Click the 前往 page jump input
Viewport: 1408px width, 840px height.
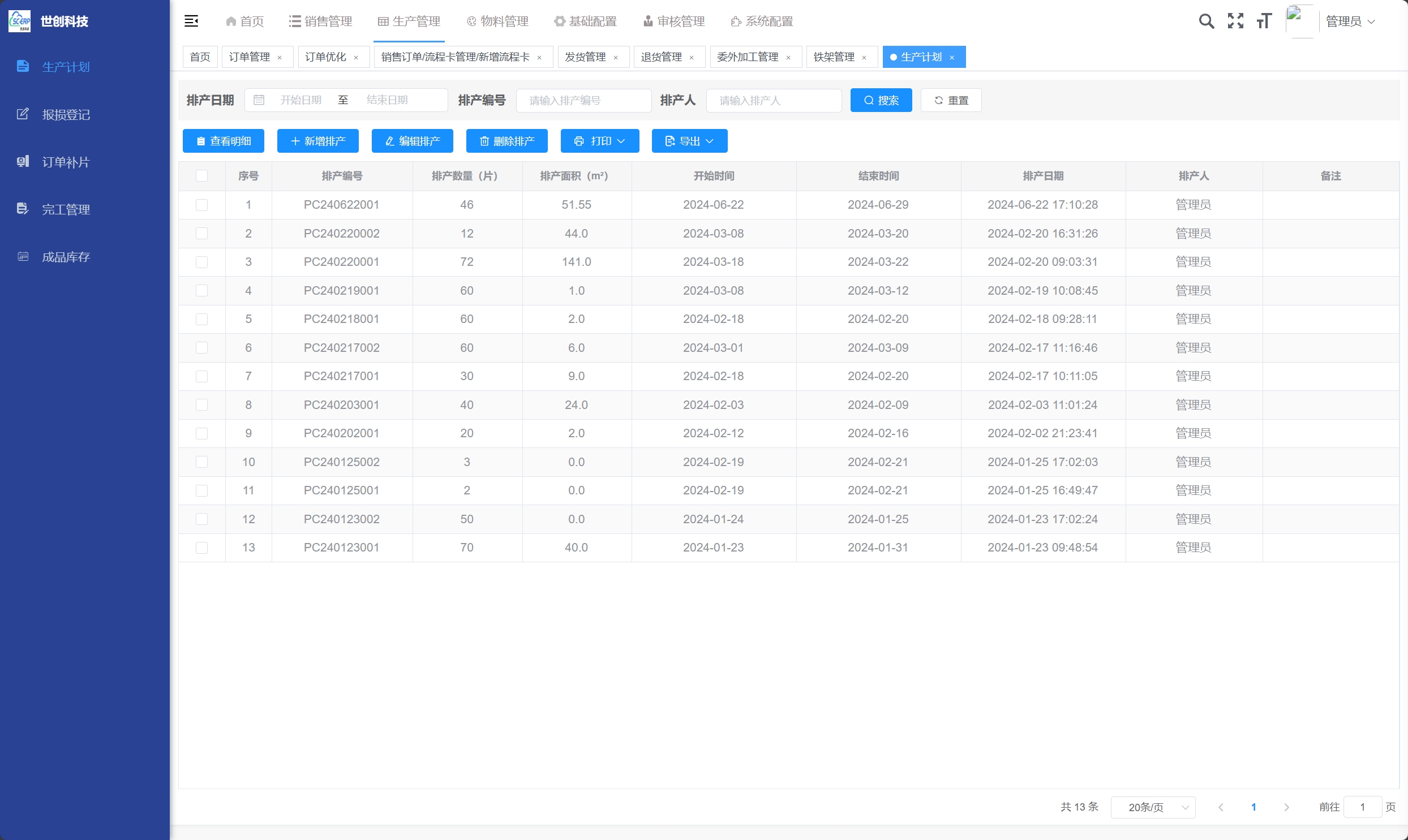(x=1363, y=807)
